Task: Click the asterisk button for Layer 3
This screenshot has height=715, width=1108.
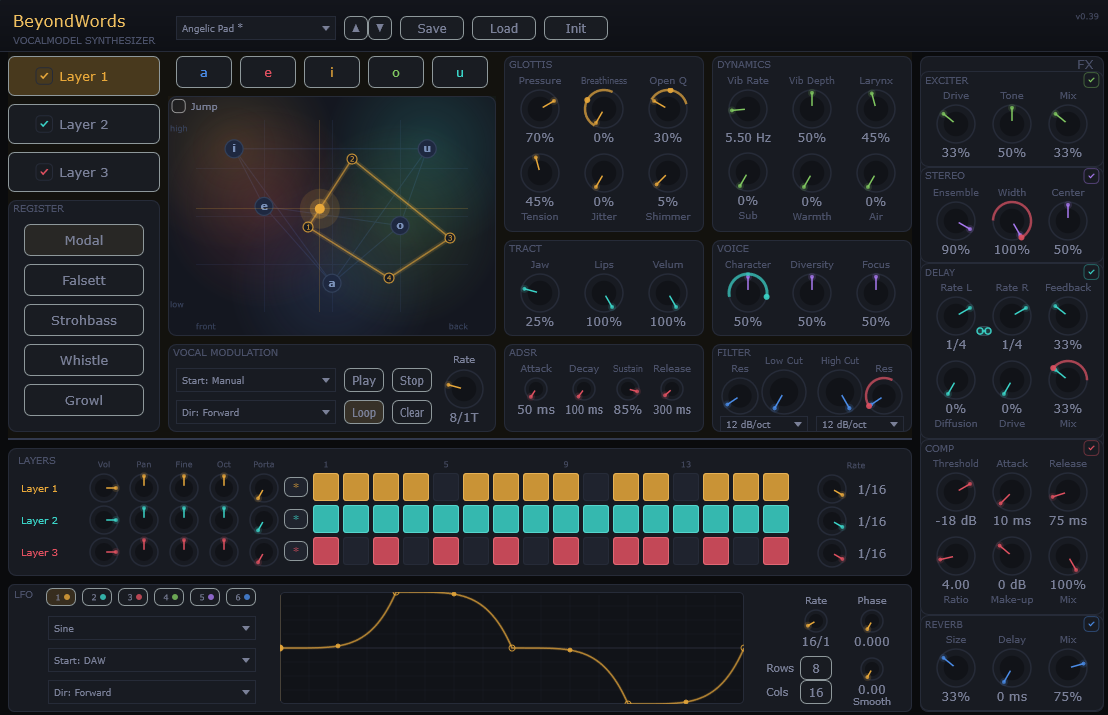Action: (296, 551)
